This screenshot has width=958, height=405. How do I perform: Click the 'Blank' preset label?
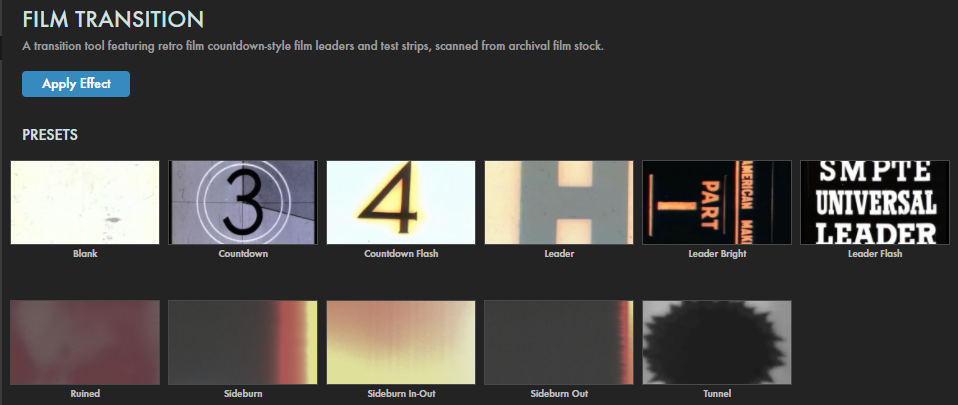point(85,254)
